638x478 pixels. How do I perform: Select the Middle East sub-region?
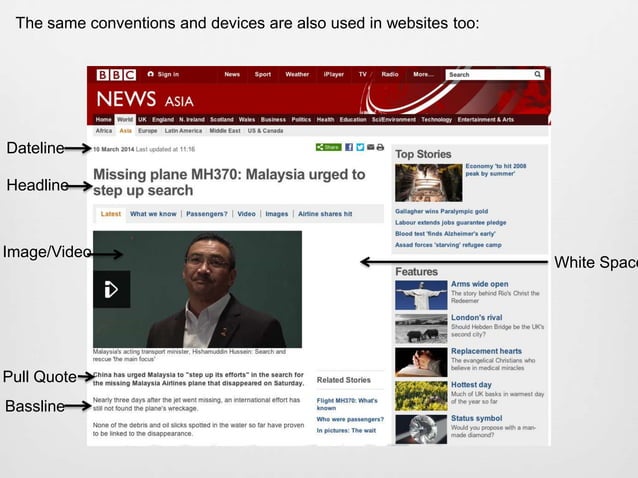[225, 131]
